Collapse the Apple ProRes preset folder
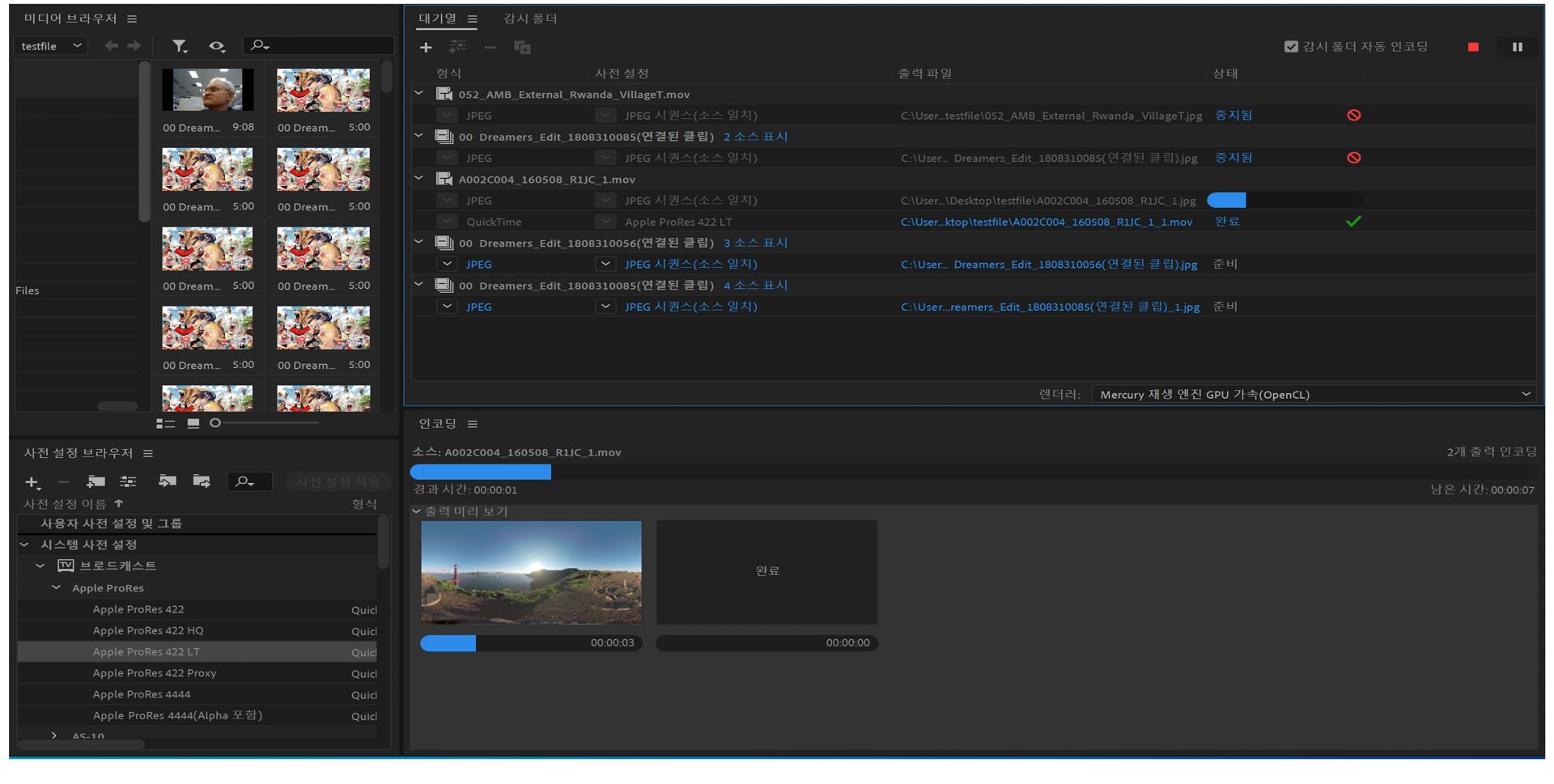1554x784 pixels. point(56,587)
